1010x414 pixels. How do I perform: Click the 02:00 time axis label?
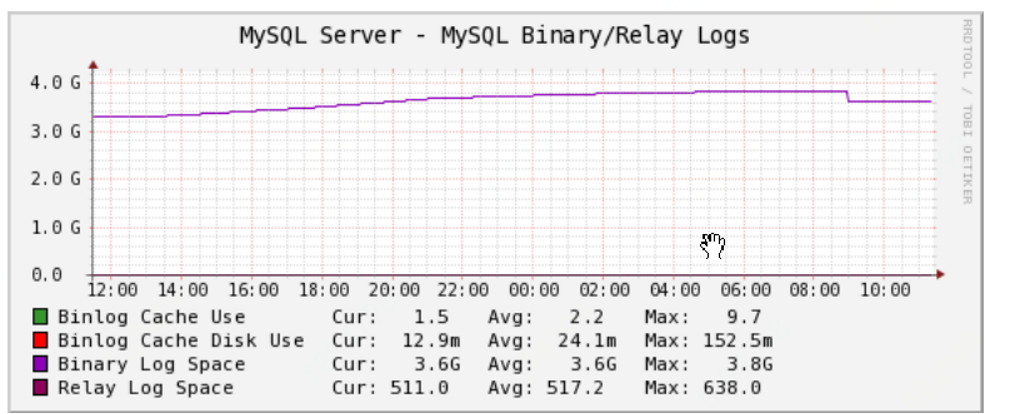click(605, 290)
